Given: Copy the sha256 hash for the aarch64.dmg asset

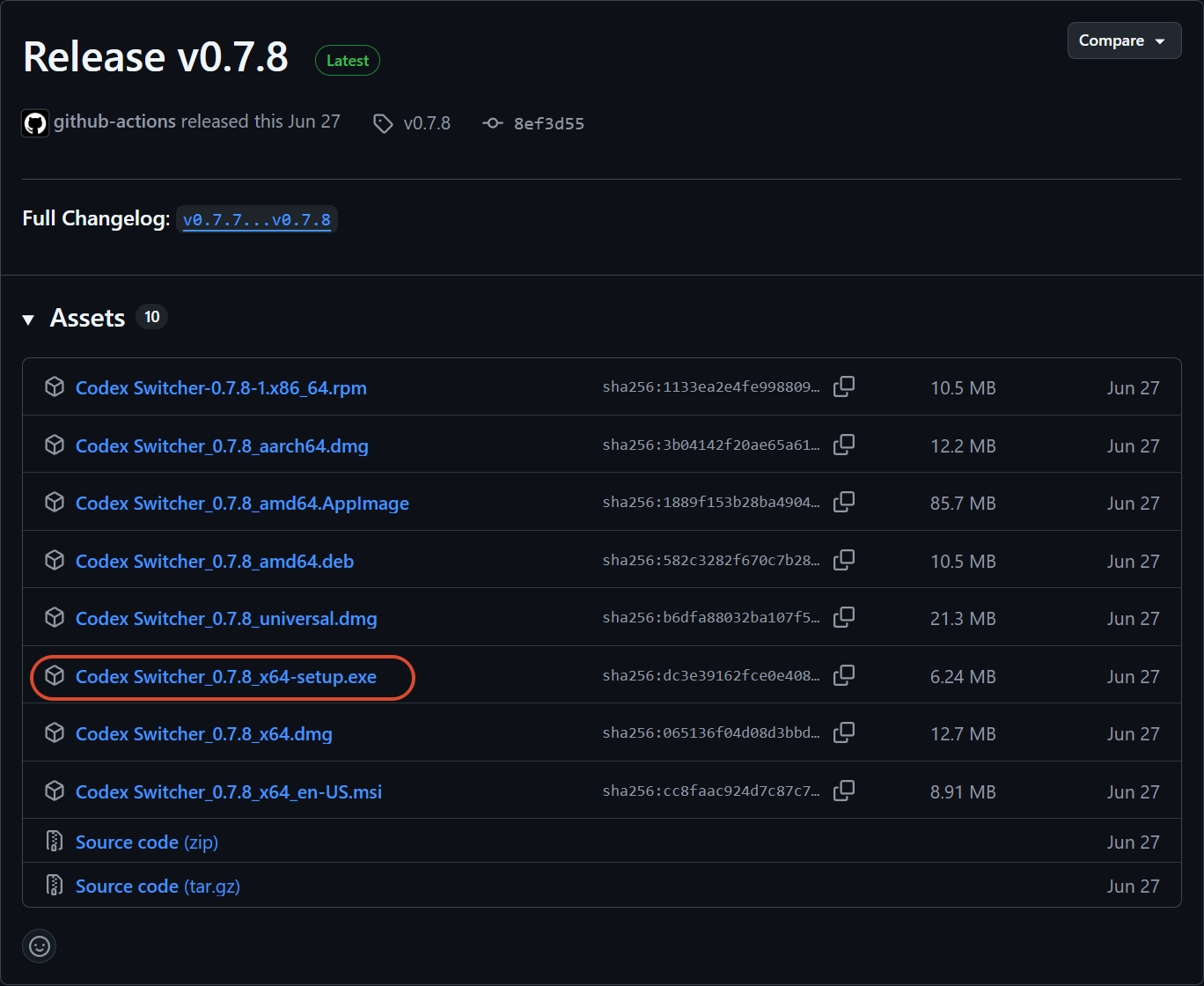Looking at the screenshot, I should [844, 445].
